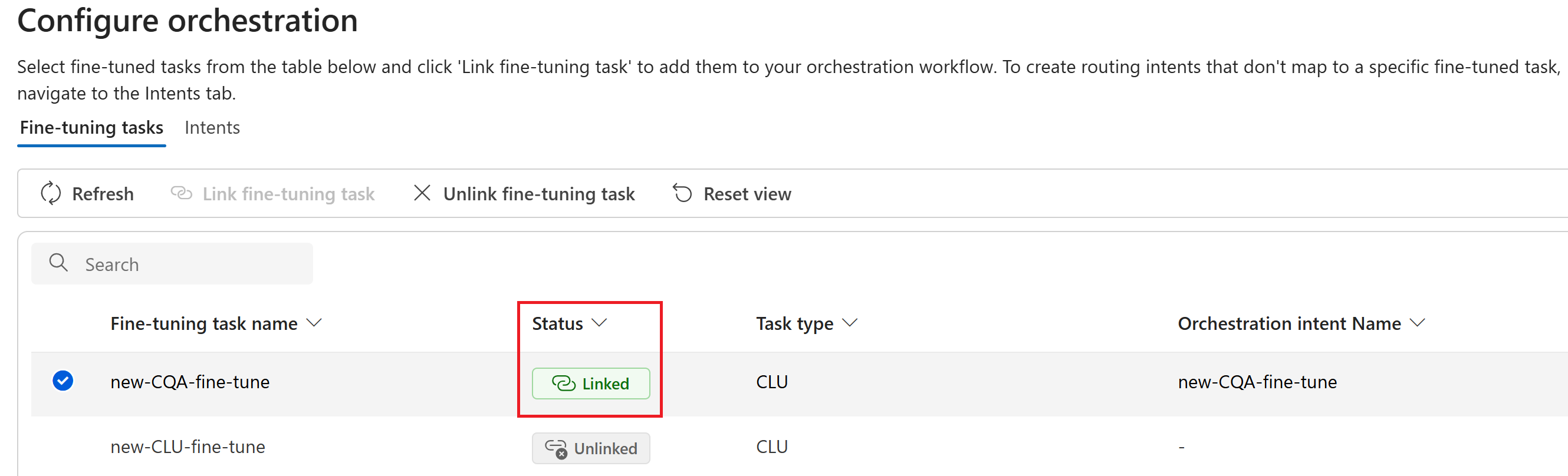The height and width of the screenshot is (476, 1568).
Task: Click the broken link icon in Unlinked badge
Action: pyautogui.click(x=555, y=449)
